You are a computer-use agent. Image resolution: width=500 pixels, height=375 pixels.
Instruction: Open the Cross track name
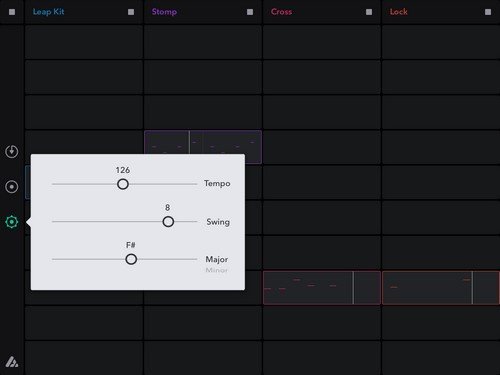pos(282,12)
